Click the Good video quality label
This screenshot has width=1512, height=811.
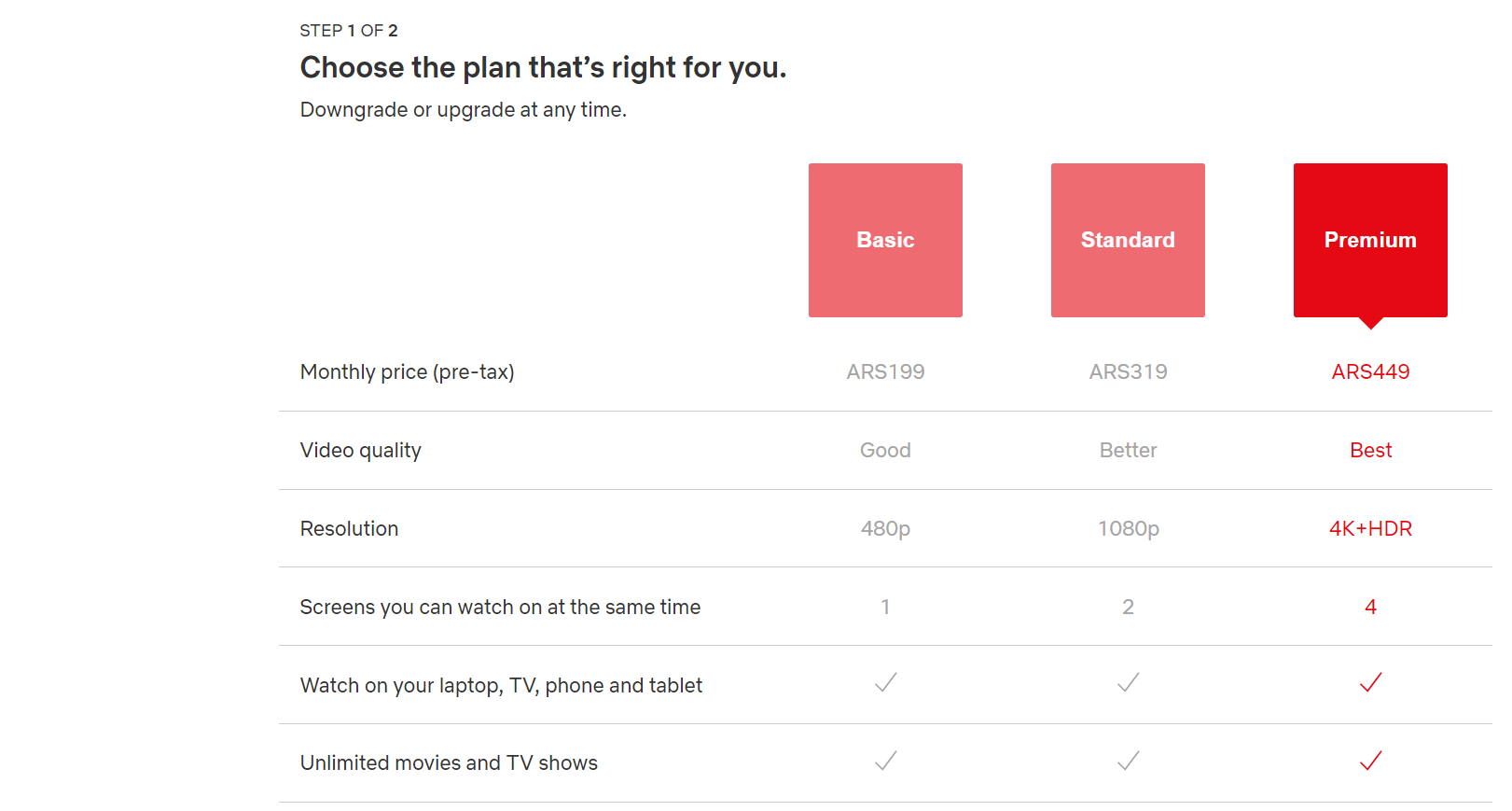point(885,450)
